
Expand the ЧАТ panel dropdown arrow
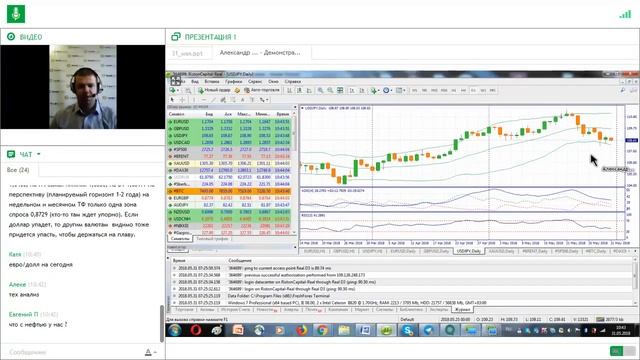point(39,154)
